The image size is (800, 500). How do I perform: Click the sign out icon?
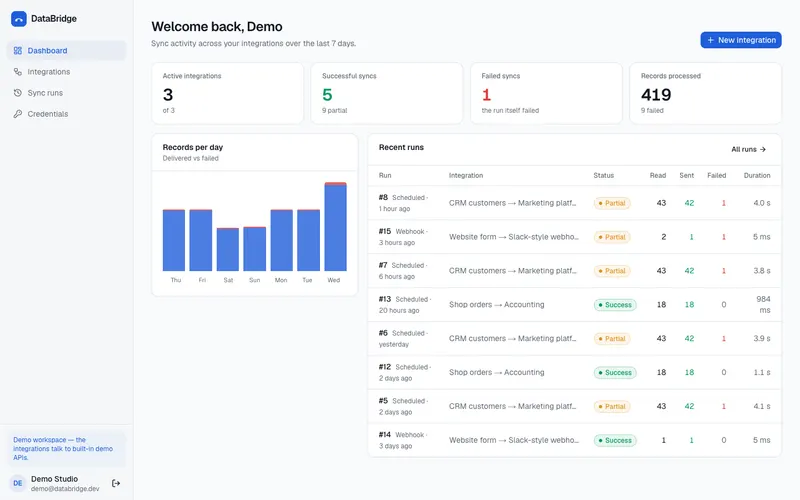(x=116, y=483)
